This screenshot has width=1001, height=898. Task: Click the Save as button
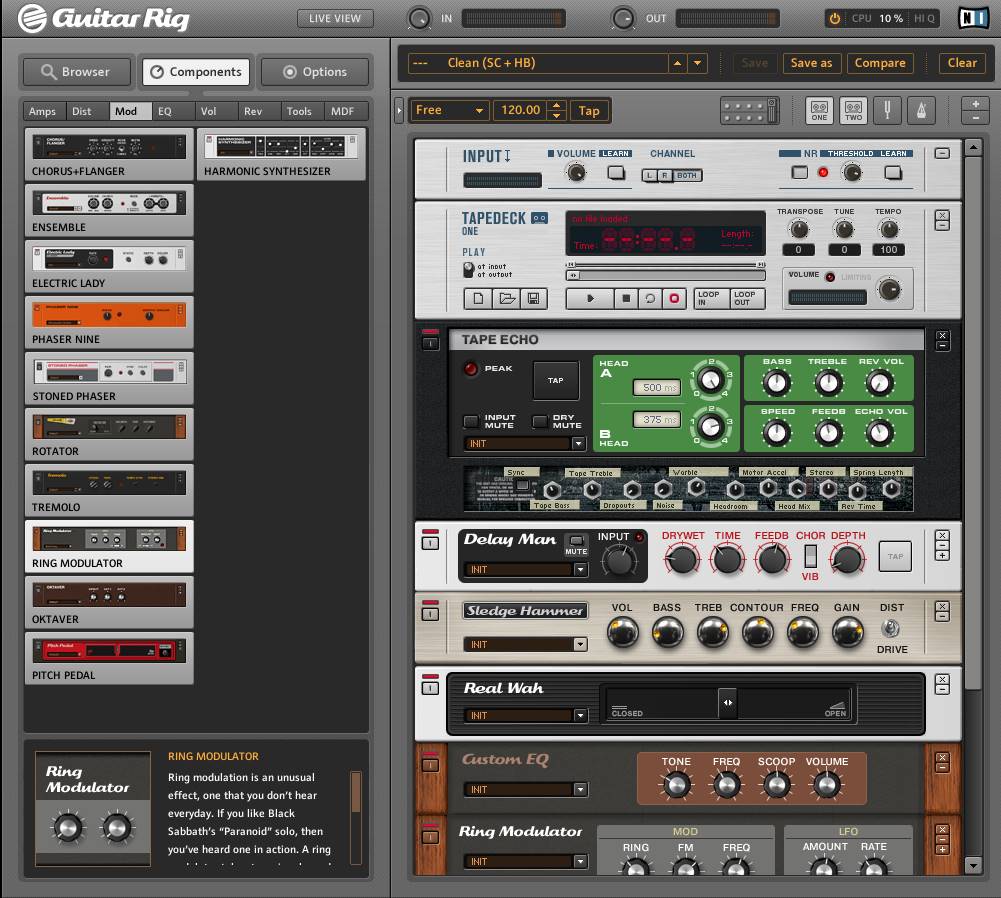[x=811, y=63]
